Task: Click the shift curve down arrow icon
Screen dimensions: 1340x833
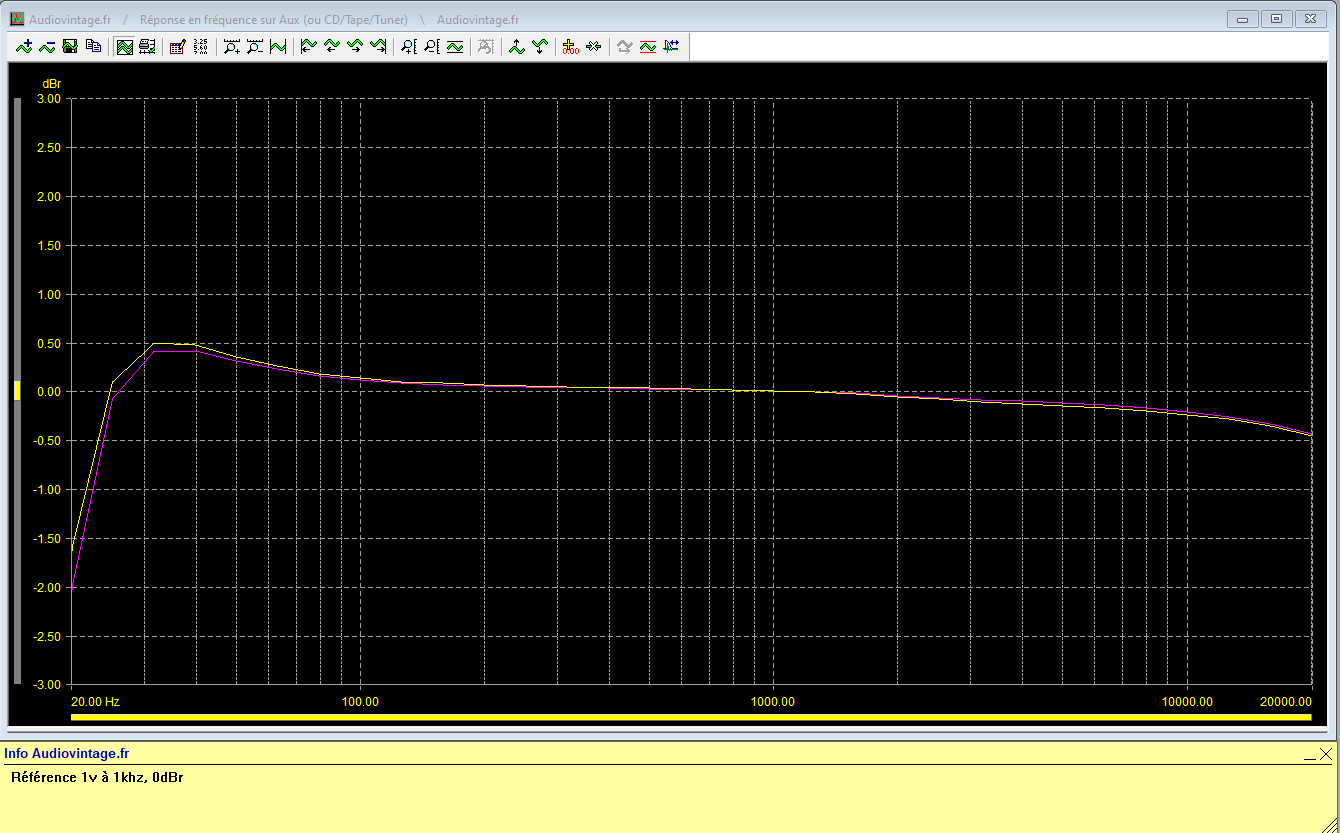Action: pyautogui.click(x=539, y=46)
